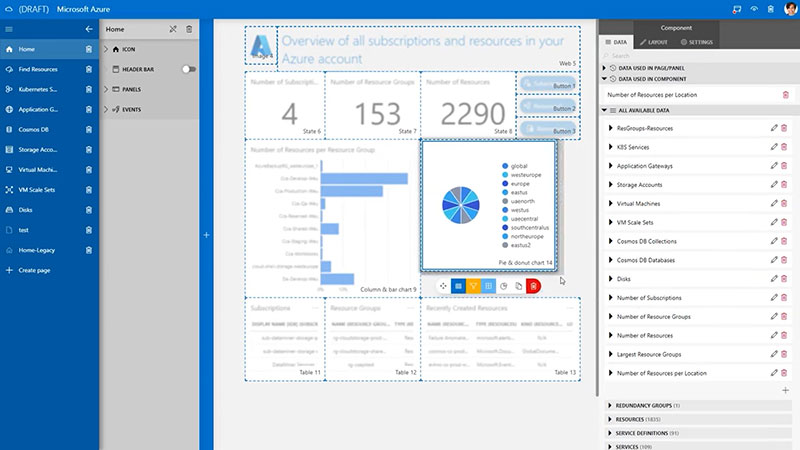Expand Redundancy Groups section

point(610,406)
